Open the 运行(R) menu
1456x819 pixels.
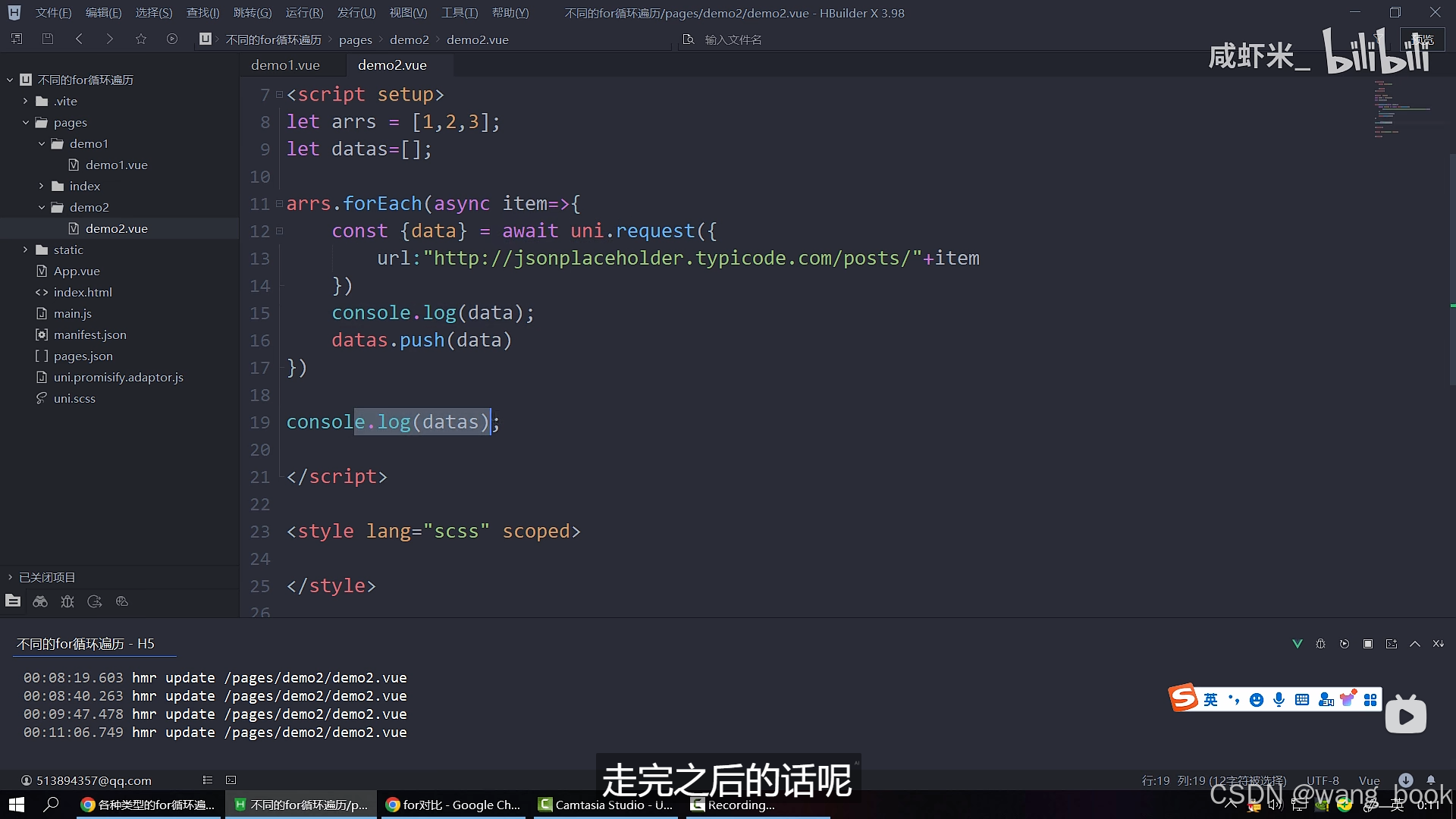(x=304, y=13)
